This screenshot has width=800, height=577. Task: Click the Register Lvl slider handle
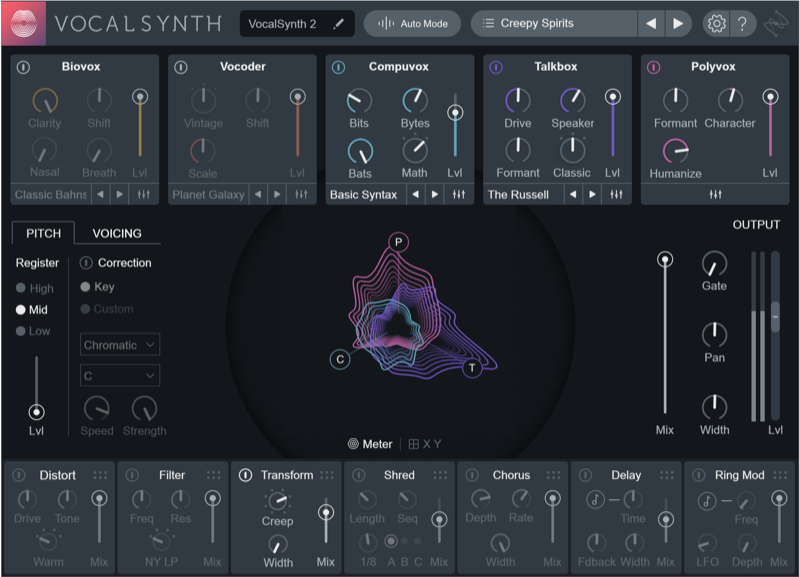coord(36,411)
